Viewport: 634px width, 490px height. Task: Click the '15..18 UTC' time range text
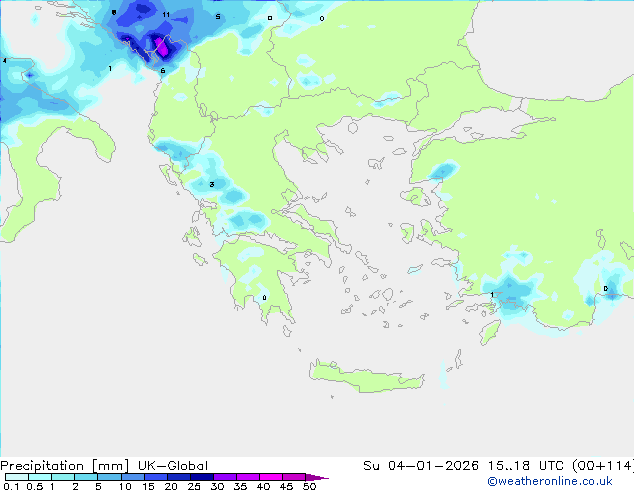526,466
